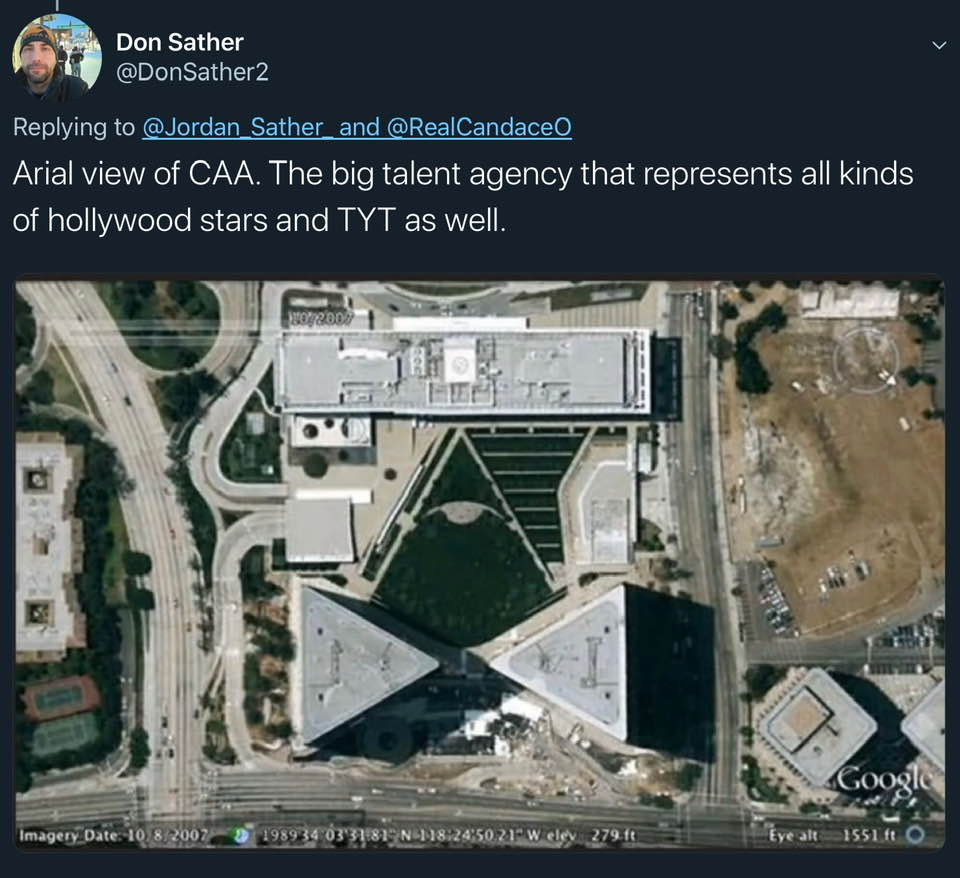
Task: Click the red tennis court
Action: tap(60, 696)
